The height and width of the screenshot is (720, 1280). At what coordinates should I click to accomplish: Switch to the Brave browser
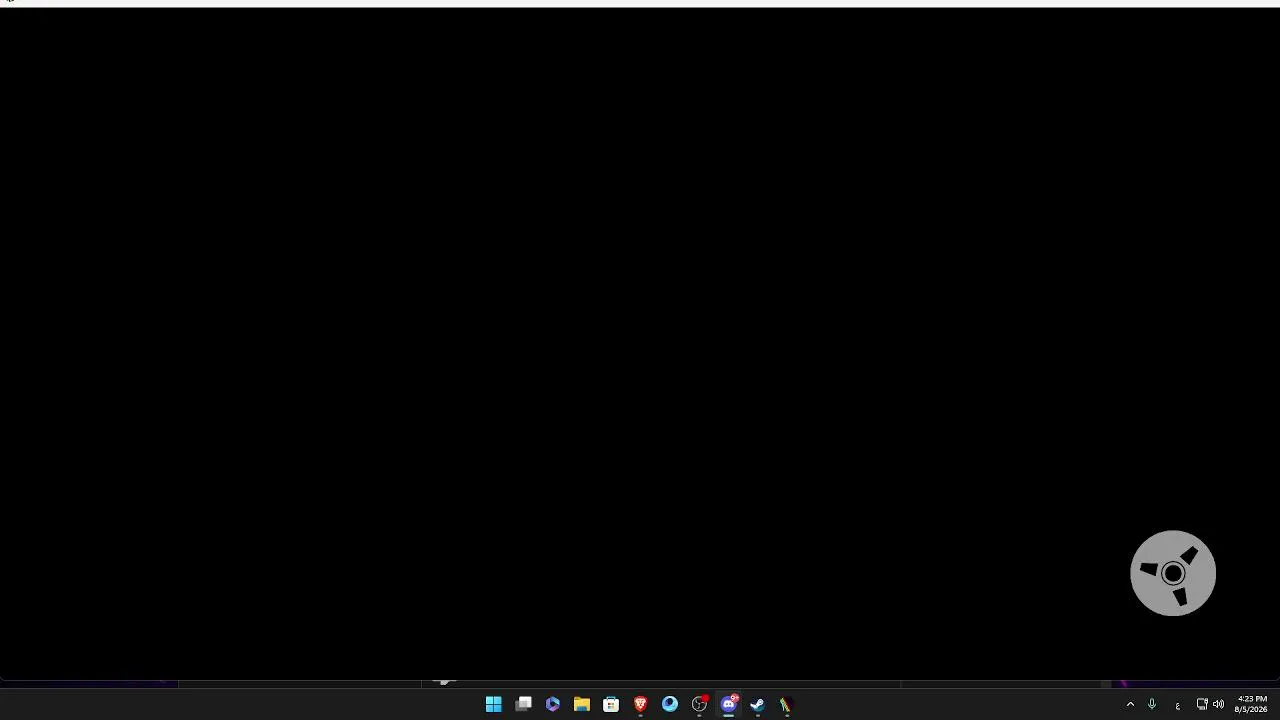[x=641, y=705]
